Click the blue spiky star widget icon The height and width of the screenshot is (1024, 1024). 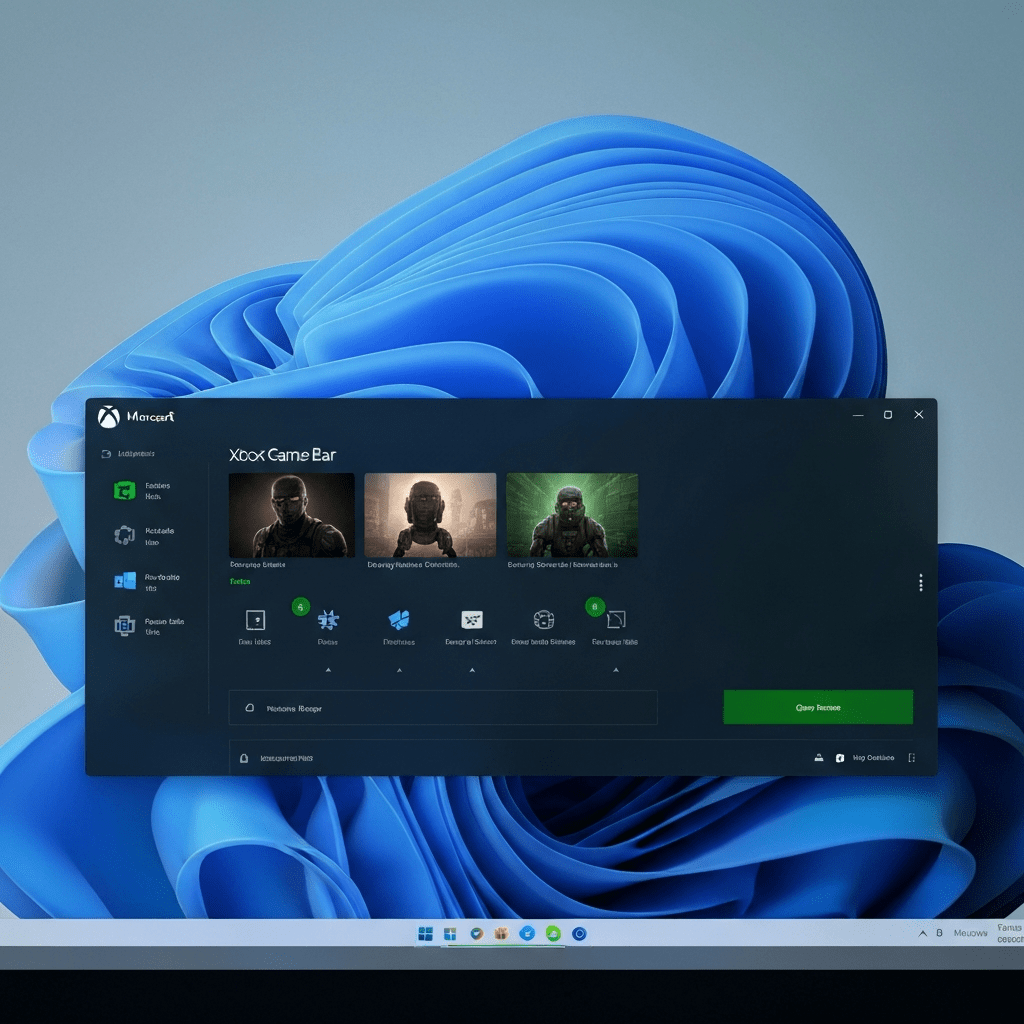coord(328,620)
